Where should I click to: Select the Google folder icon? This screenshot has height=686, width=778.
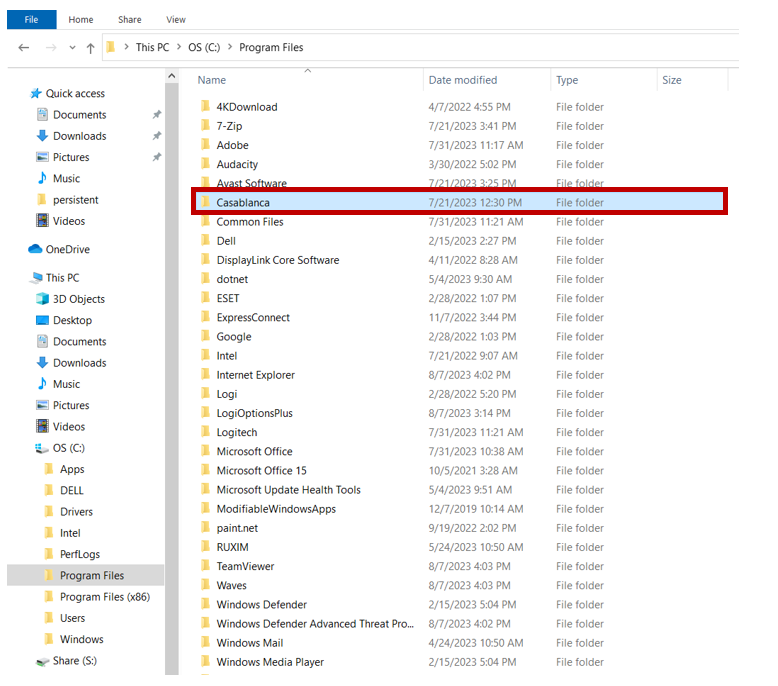pyautogui.click(x=205, y=336)
